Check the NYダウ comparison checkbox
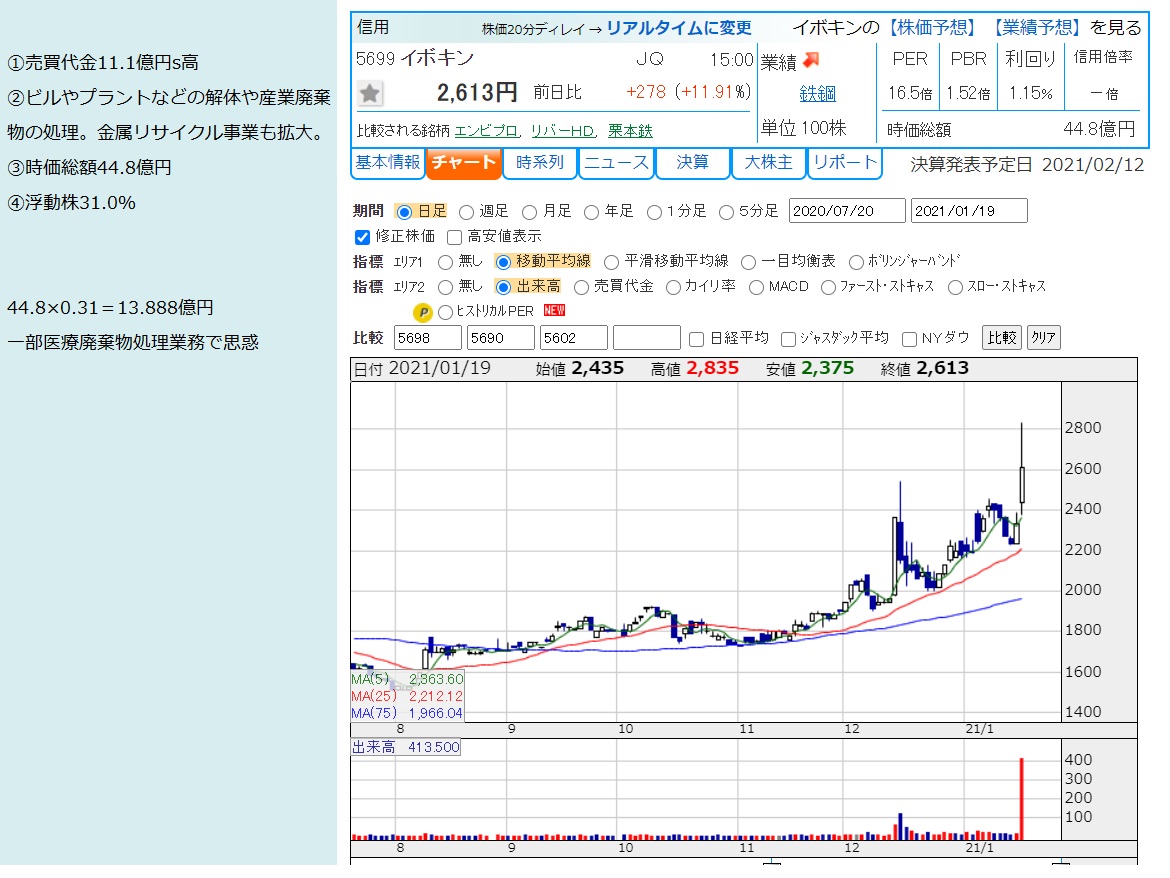 (x=909, y=339)
